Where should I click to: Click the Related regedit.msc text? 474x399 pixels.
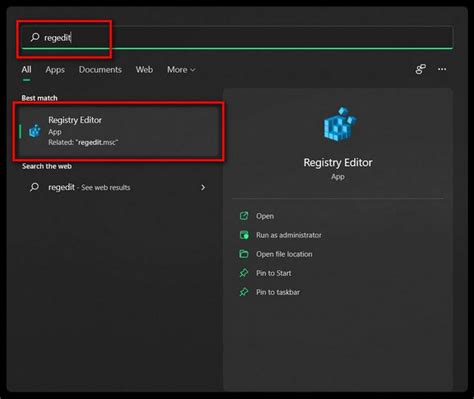(x=83, y=142)
